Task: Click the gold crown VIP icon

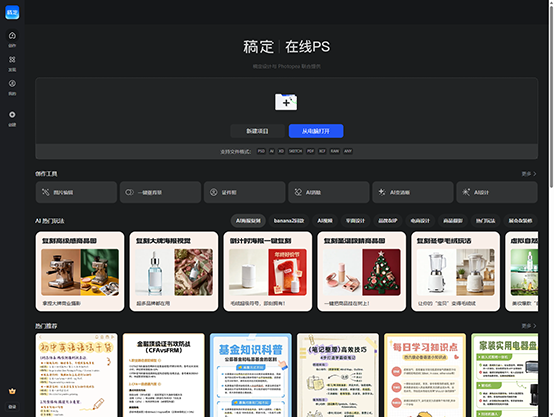Action: coord(12,391)
